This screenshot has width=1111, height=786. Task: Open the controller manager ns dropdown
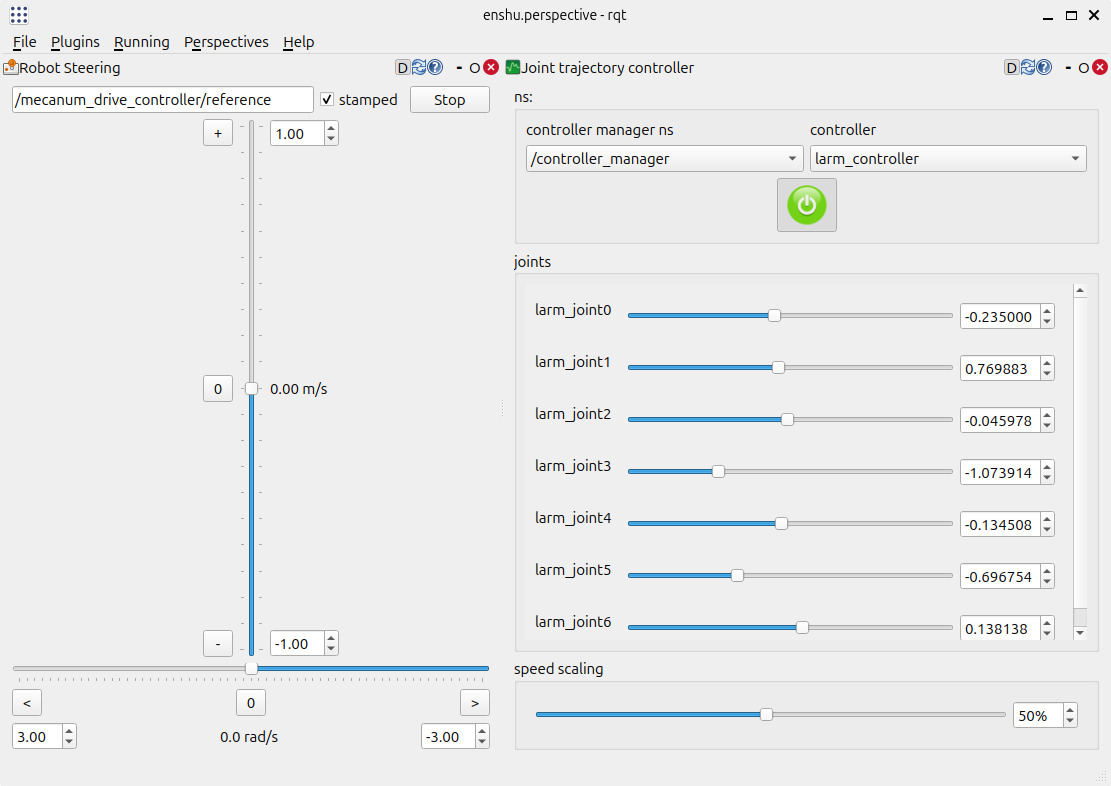[x=665, y=159]
